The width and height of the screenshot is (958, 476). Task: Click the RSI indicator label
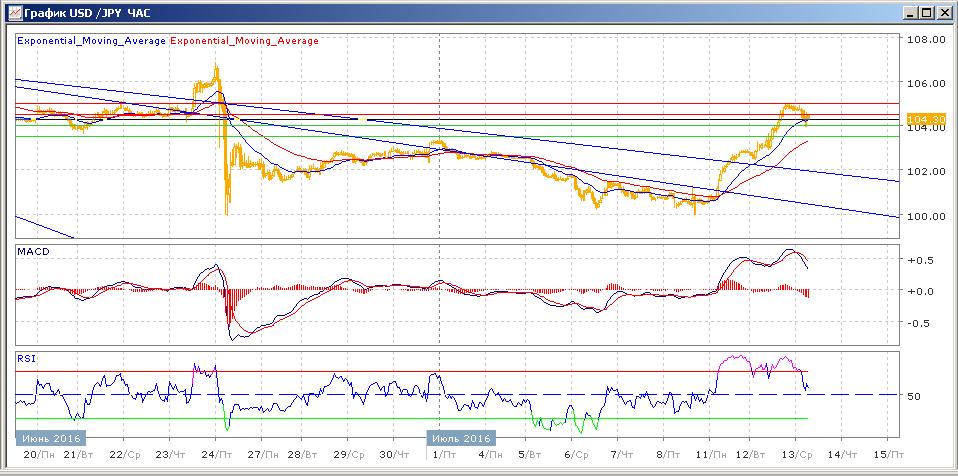coord(26,359)
